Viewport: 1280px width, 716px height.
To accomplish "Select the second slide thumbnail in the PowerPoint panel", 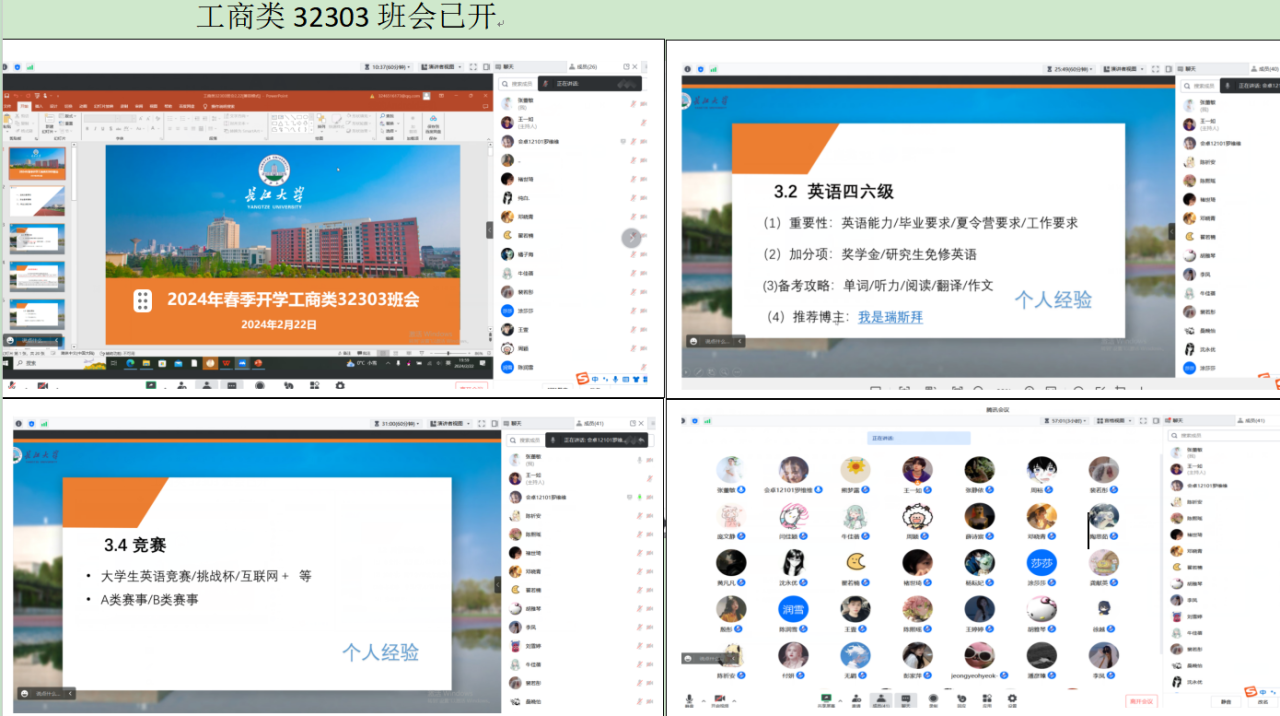I will (x=38, y=202).
